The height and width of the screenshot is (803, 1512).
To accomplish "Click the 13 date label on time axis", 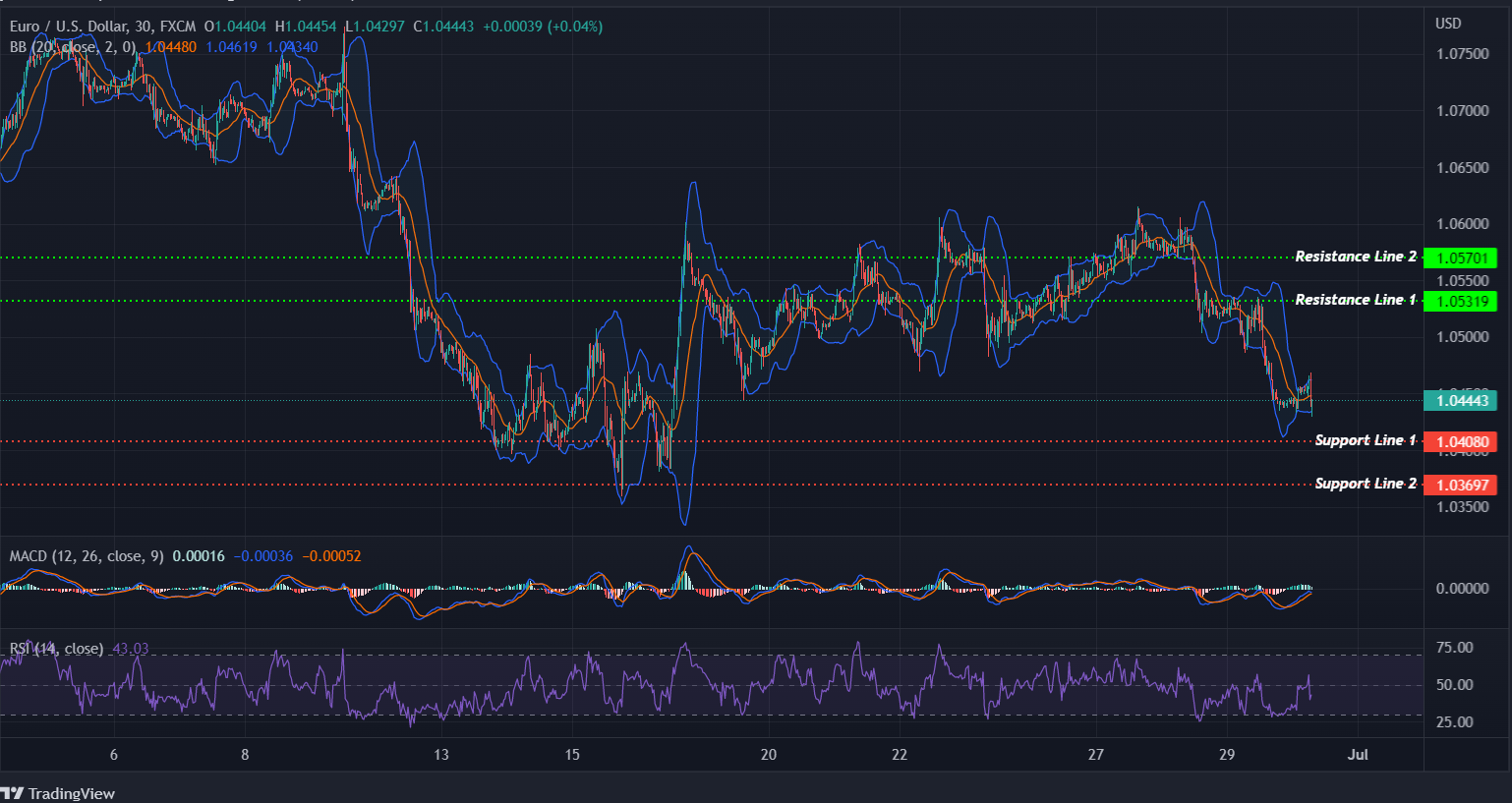I will [x=440, y=755].
